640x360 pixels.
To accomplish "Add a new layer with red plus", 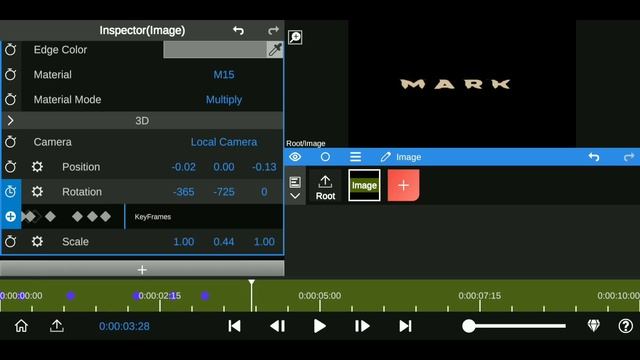I will point(403,185).
